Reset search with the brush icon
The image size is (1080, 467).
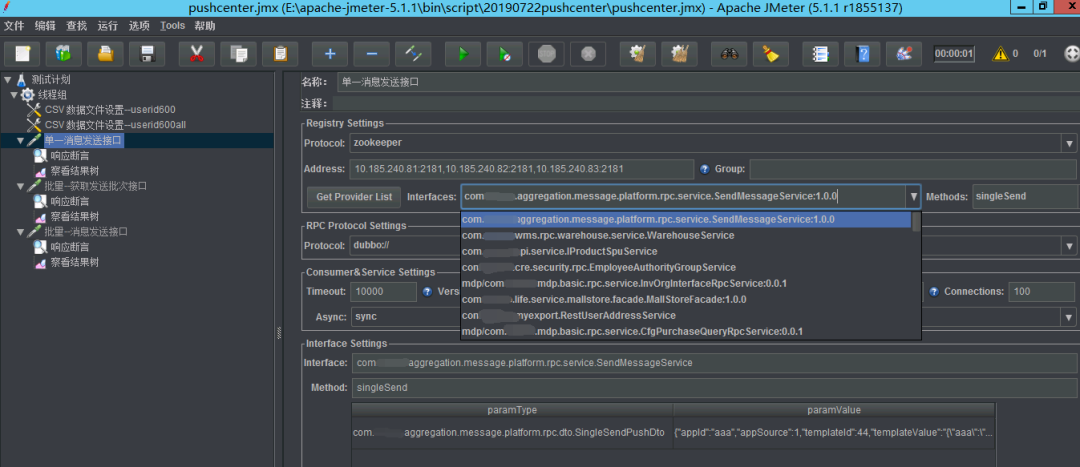coord(771,53)
